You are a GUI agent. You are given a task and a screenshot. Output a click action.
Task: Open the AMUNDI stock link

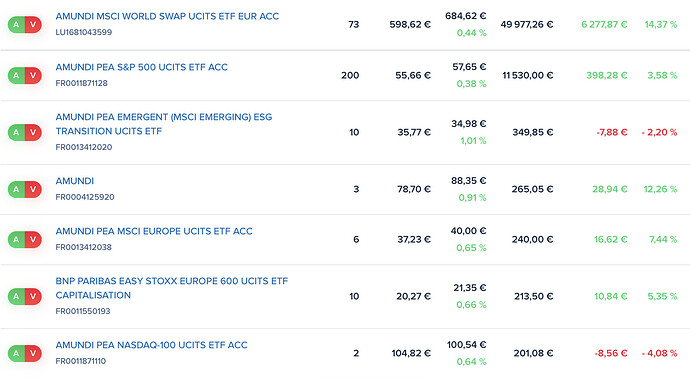point(75,181)
